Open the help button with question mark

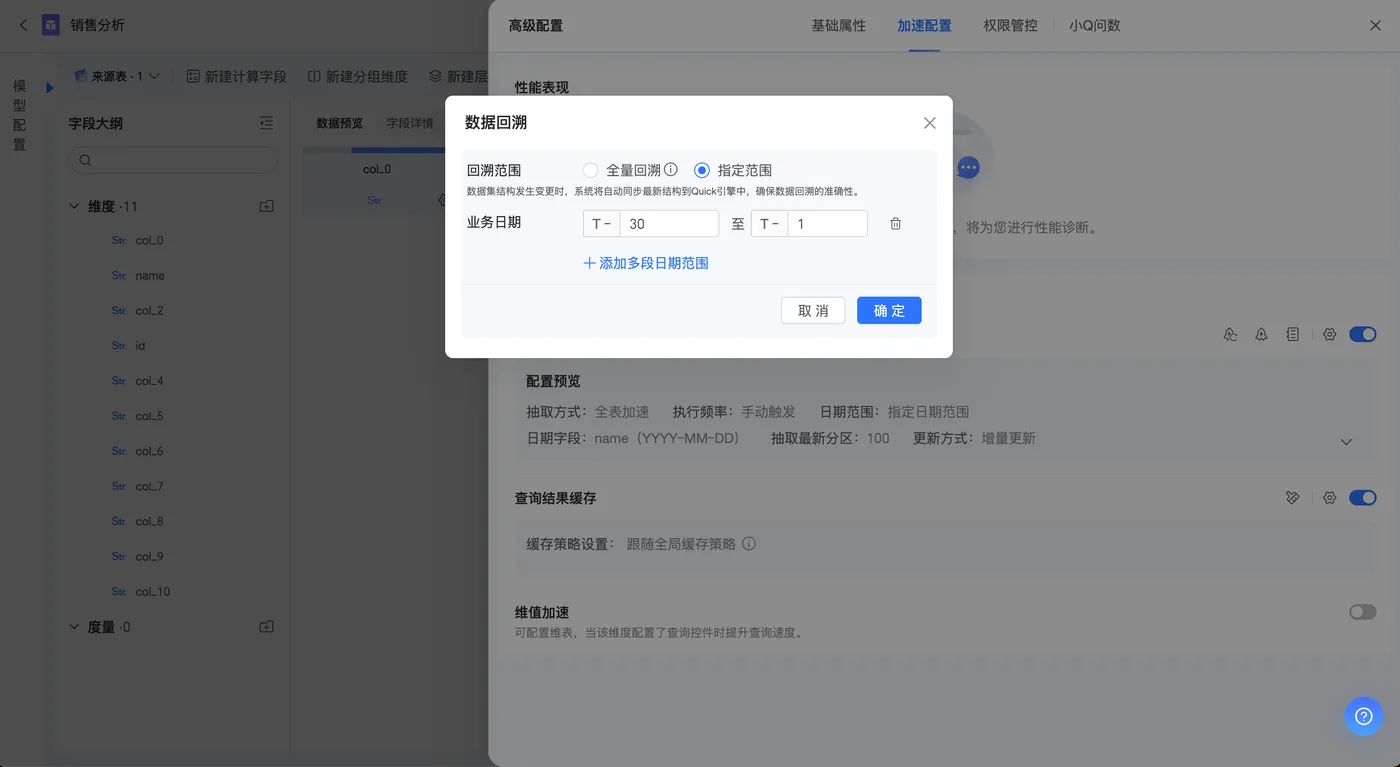(x=1363, y=716)
